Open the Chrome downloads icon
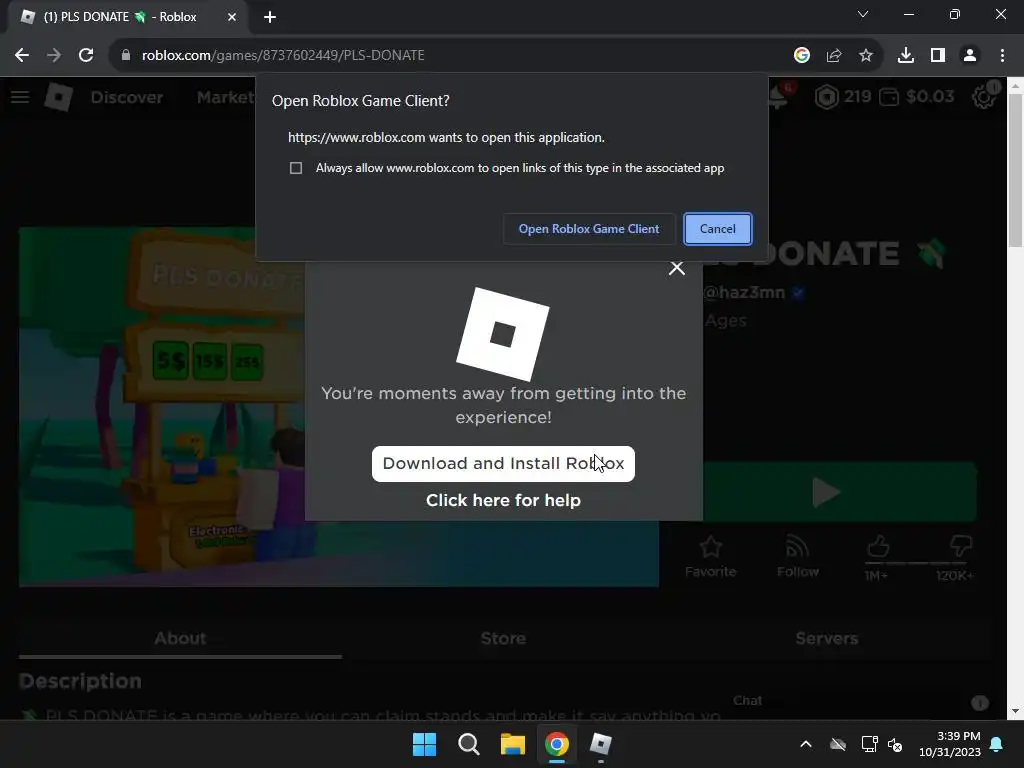The height and width of the screenshot is (768, 1024). coord(906,56)
